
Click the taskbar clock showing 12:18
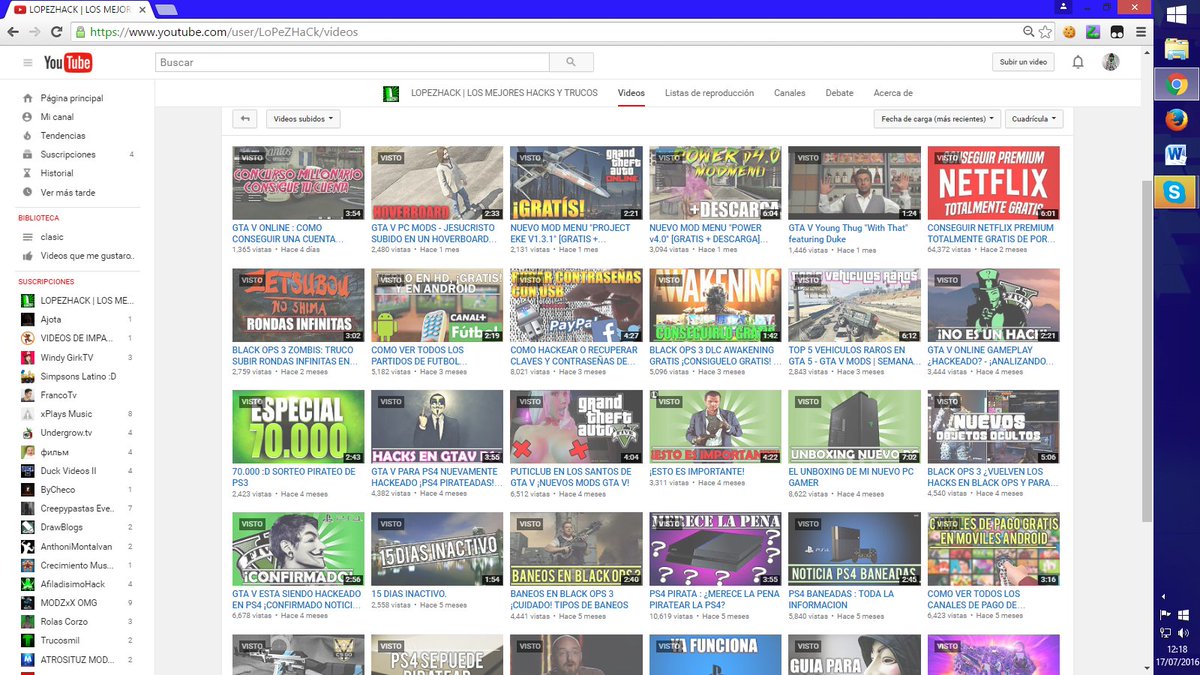pyautogui.click(x=1175, y=650)
